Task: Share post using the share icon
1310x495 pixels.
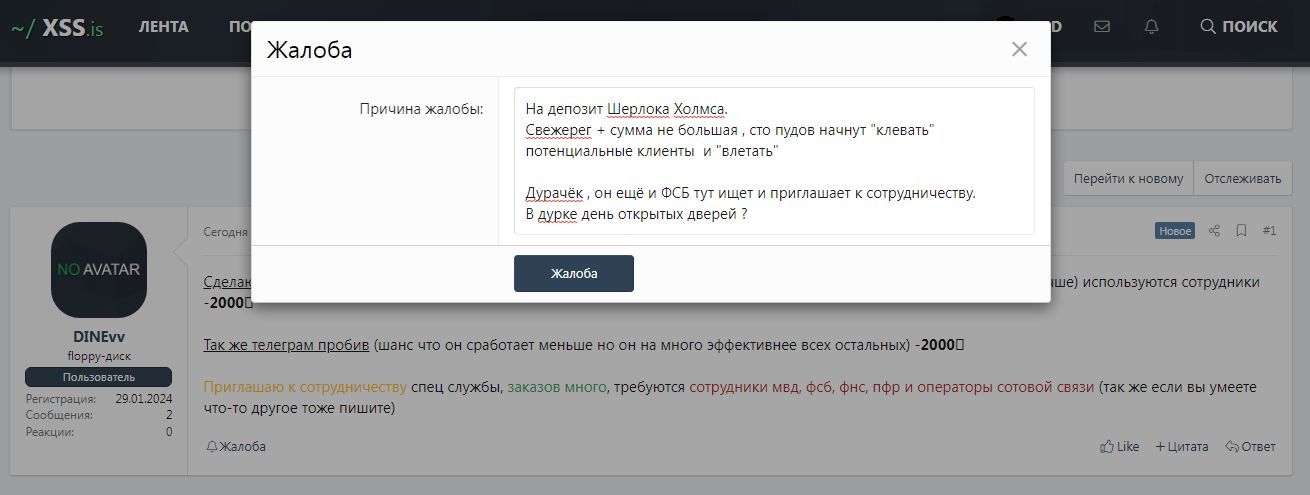Action: click(1214, 231)
